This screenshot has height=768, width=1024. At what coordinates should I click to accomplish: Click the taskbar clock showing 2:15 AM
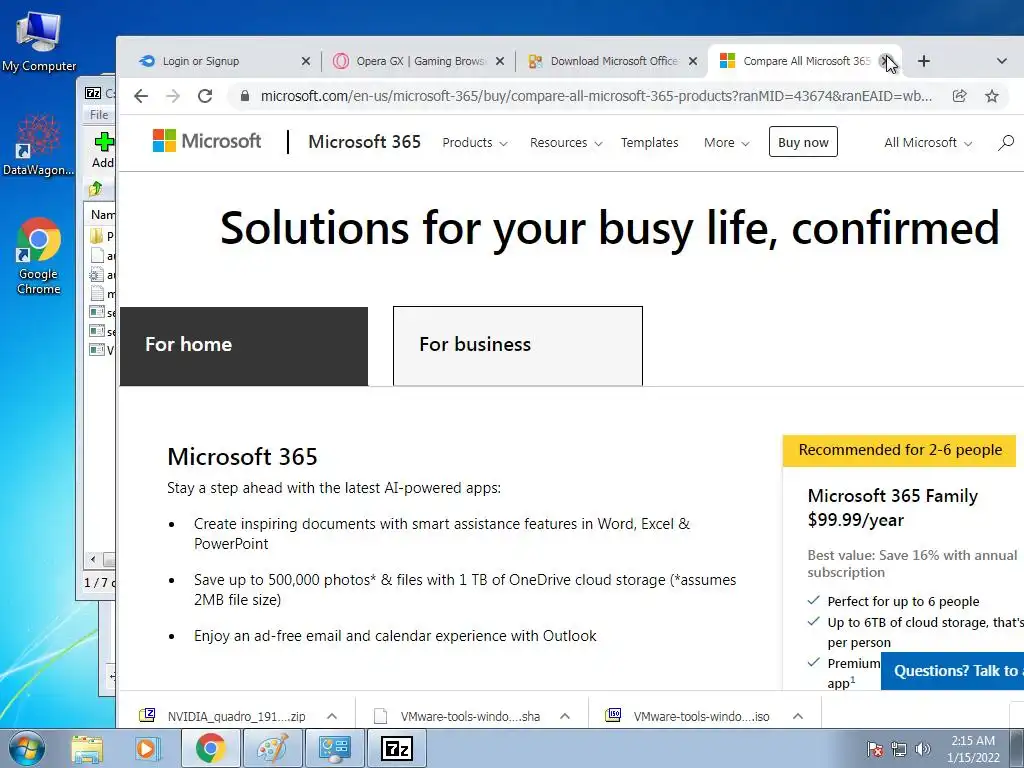click(973, 748)
